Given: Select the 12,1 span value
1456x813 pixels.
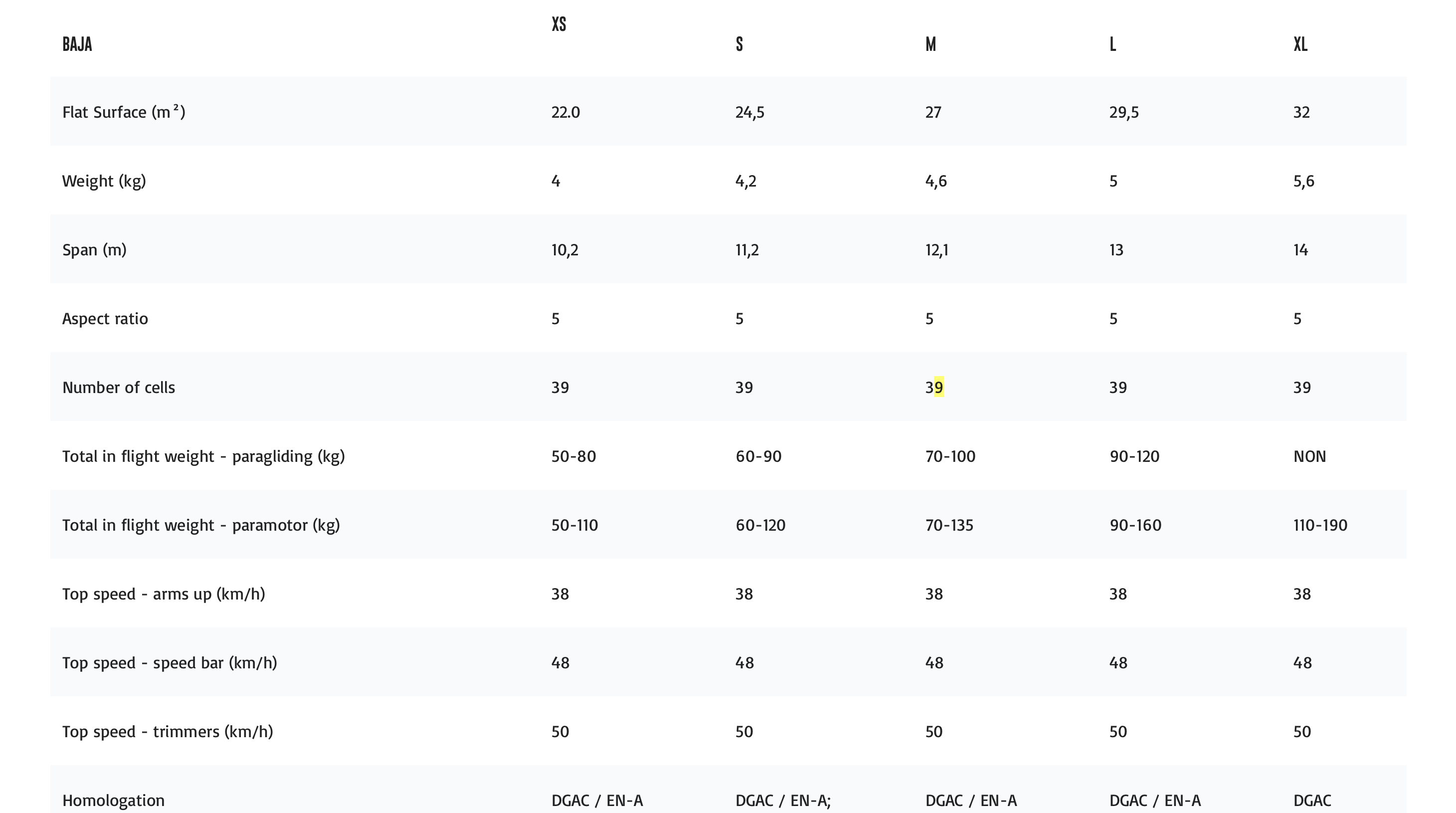Looking at the screenshot, I should 936,250.
